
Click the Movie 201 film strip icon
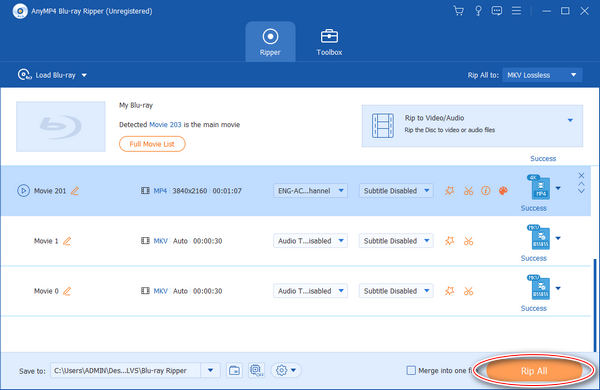point(145,191)
